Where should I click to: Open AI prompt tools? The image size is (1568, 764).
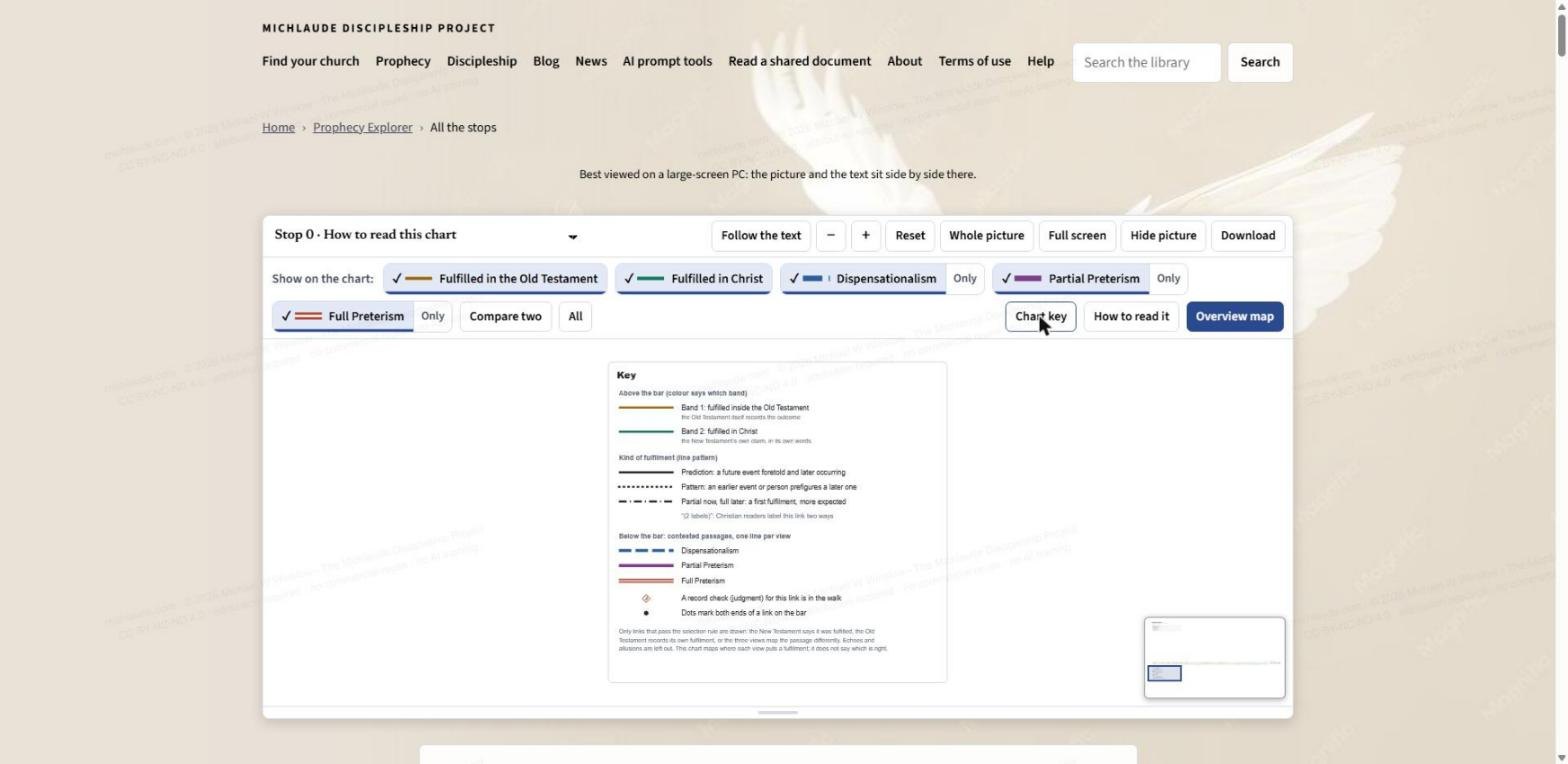point(667,61)
